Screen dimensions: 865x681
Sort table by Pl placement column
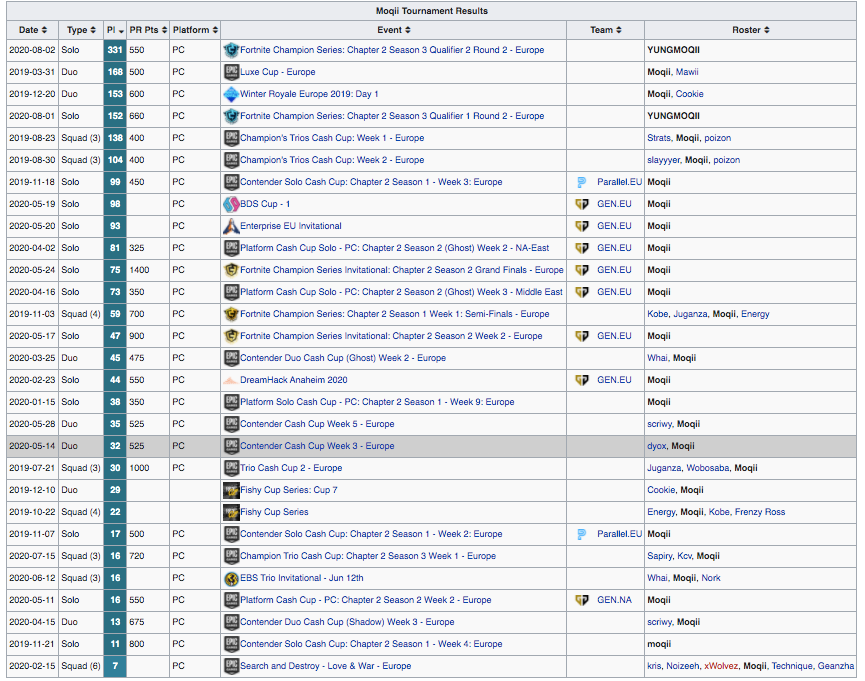pyautogui.click(x=115, y=30)
